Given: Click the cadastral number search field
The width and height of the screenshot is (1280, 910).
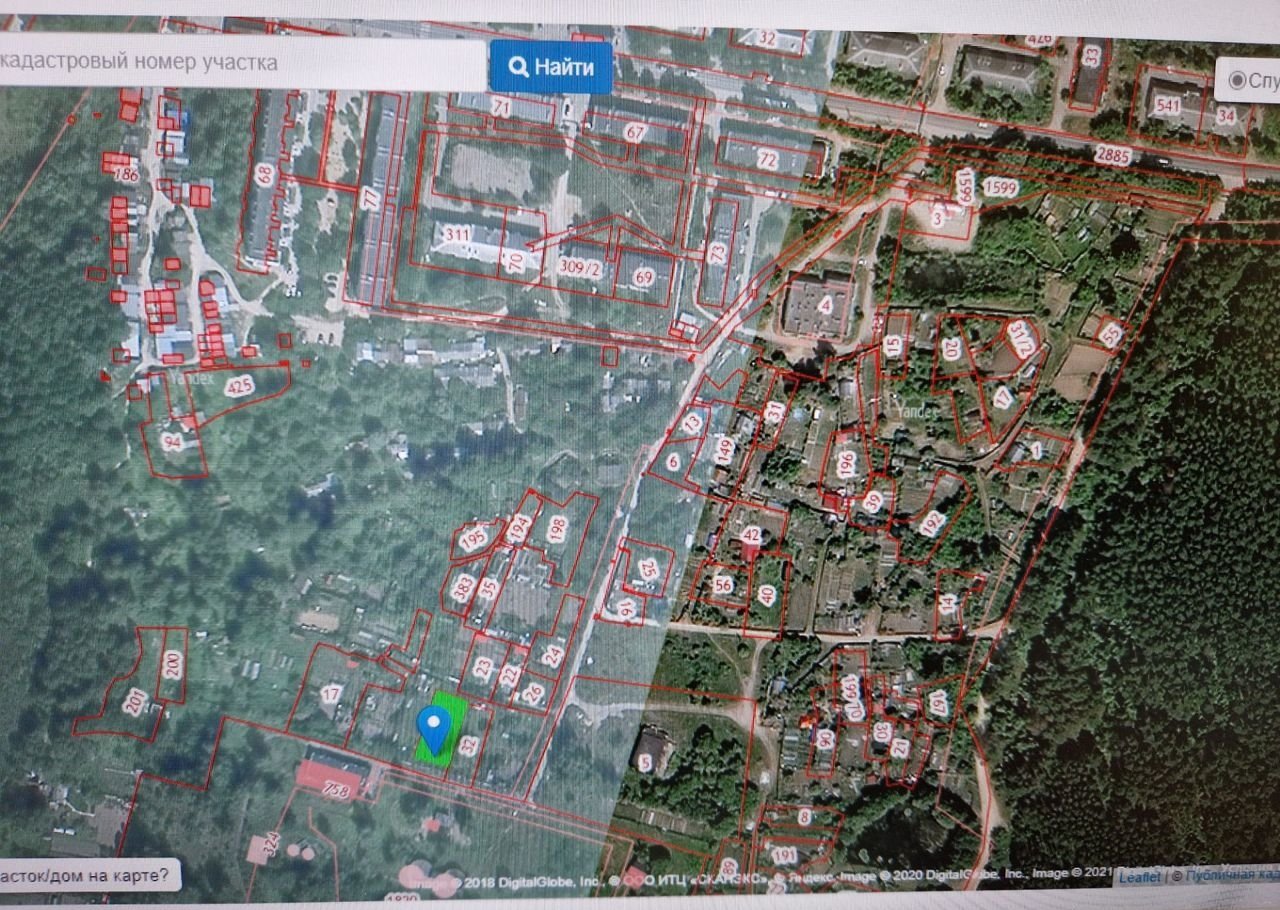Looking at the screenshot, I should click(240, 64).
